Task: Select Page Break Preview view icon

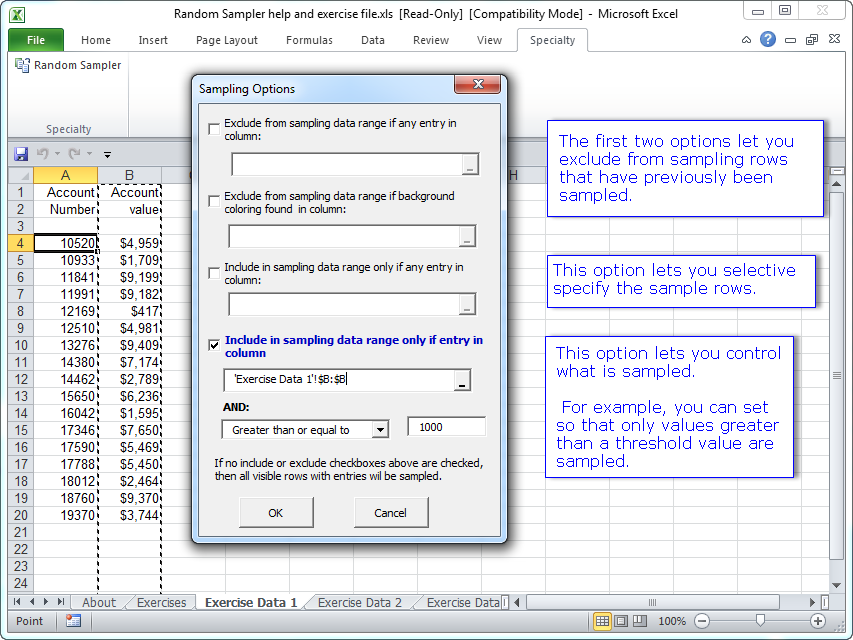Action: [x=641, y=621]
